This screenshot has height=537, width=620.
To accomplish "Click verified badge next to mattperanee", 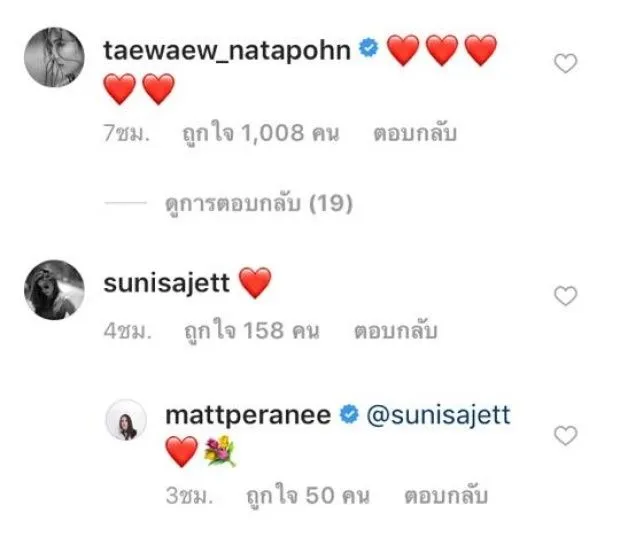I will [x=349, y=416].
